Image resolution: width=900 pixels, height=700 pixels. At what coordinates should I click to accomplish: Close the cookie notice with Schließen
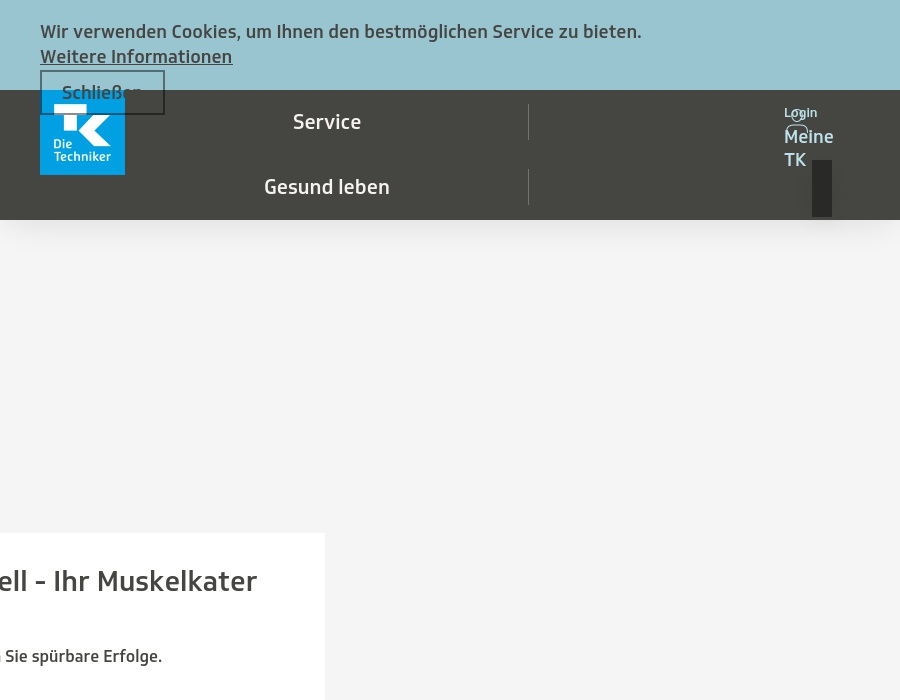[x=101, y=92]
